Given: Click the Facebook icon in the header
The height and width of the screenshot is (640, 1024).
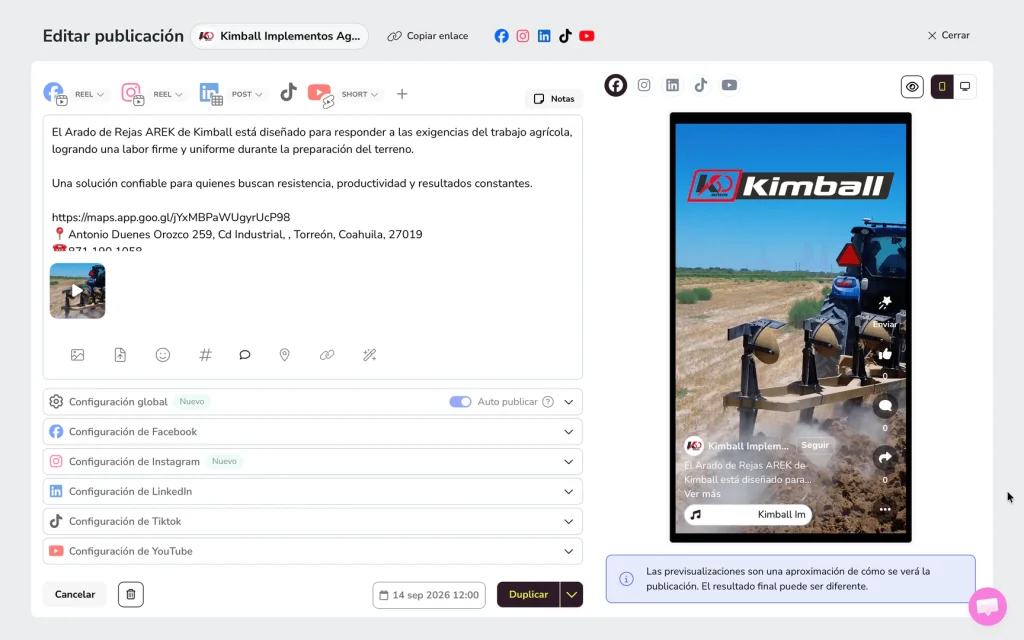Looking at the screenshot, I should point(501,36).
